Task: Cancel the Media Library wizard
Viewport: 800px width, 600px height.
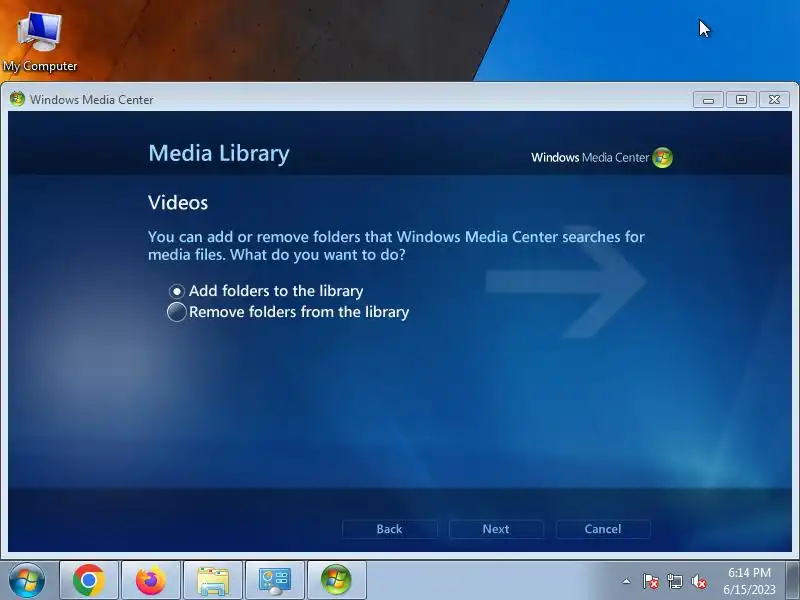Action: click(x=603, y=529)
